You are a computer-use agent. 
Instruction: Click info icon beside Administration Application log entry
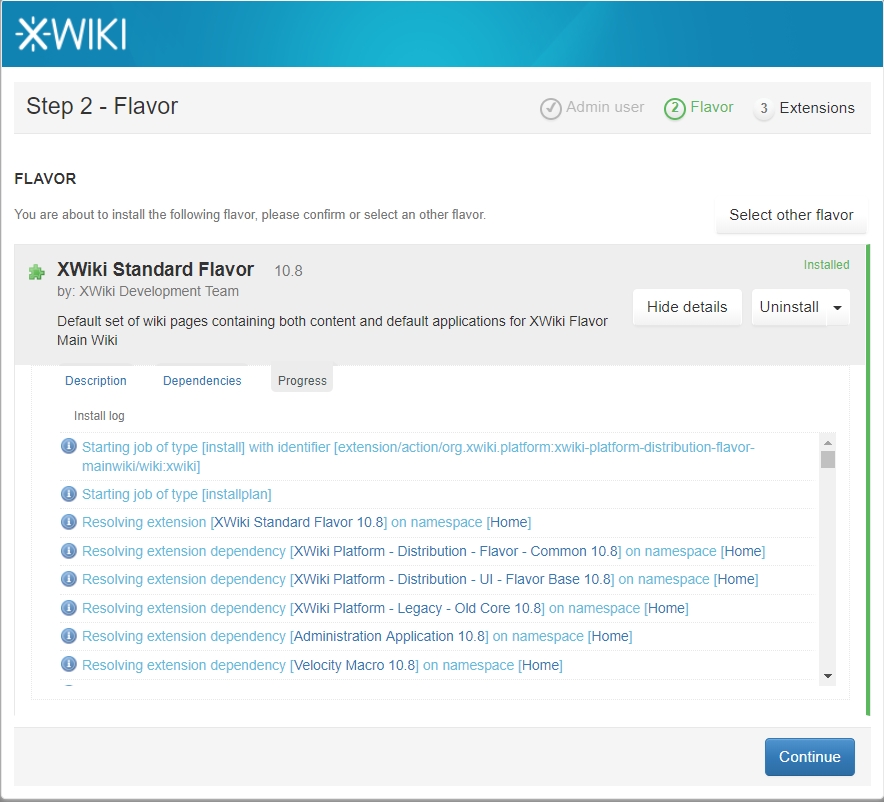[69, 636]
